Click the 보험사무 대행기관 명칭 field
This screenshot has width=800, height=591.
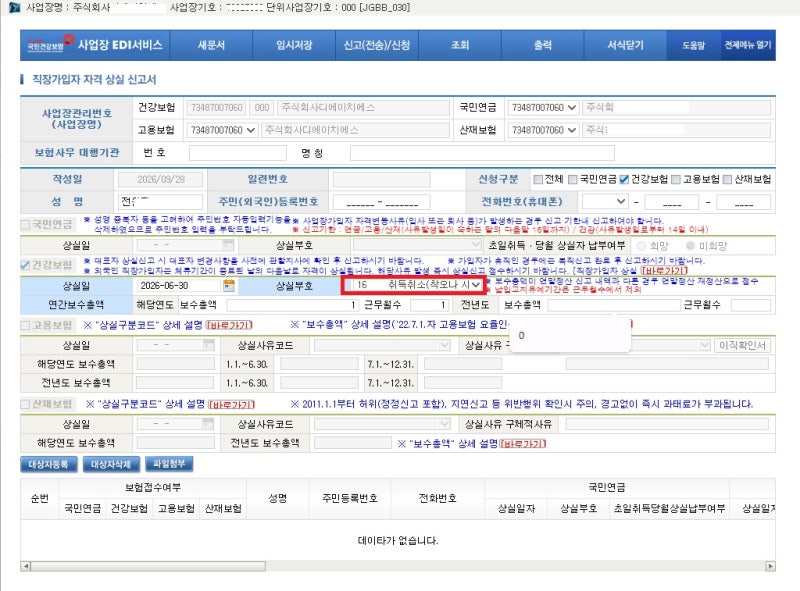[x=482, y=153]
